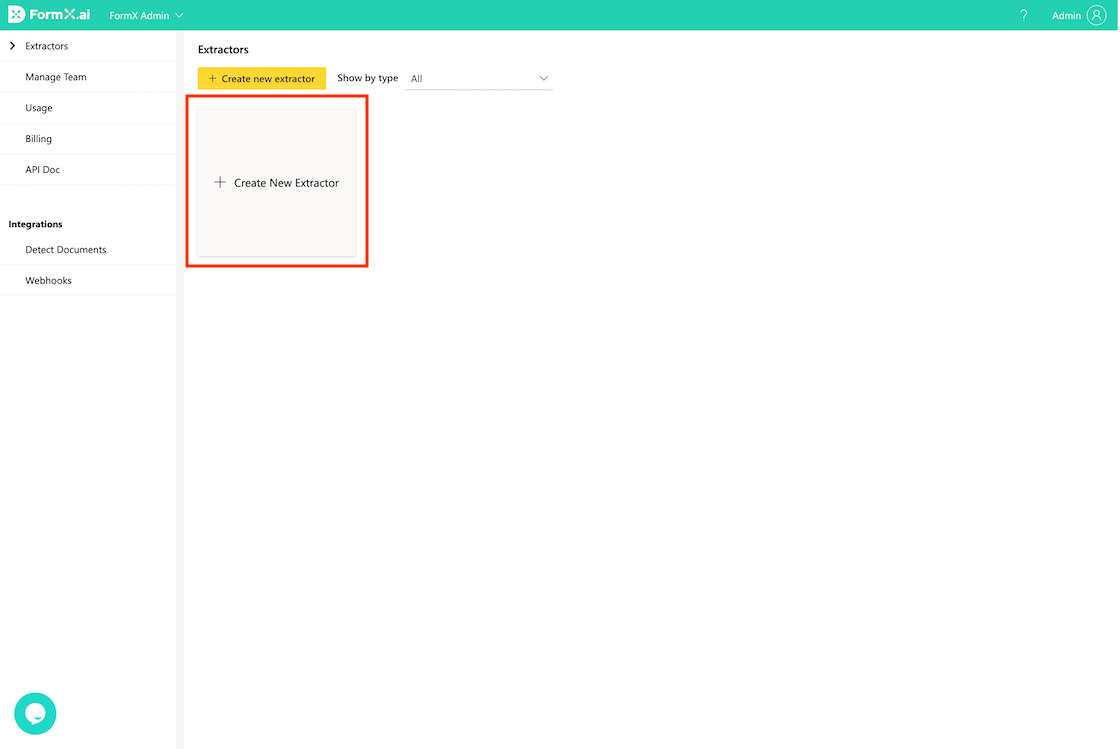Viewport: 1120px width, 749px height.
Task: Click the arrow beside Extractors in sidebar
Action: point(12,46)
